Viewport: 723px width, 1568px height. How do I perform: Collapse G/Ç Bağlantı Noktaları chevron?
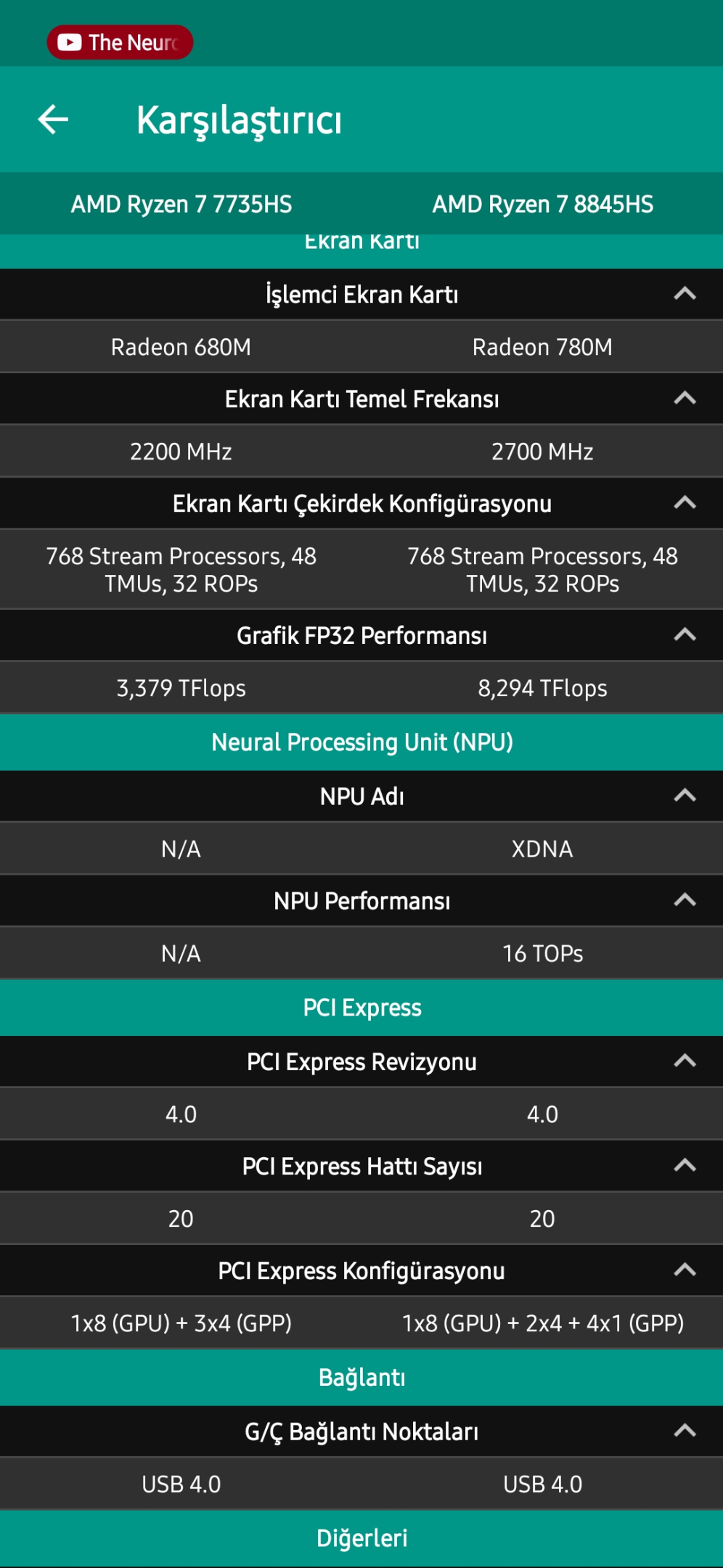coord(685,1431)
